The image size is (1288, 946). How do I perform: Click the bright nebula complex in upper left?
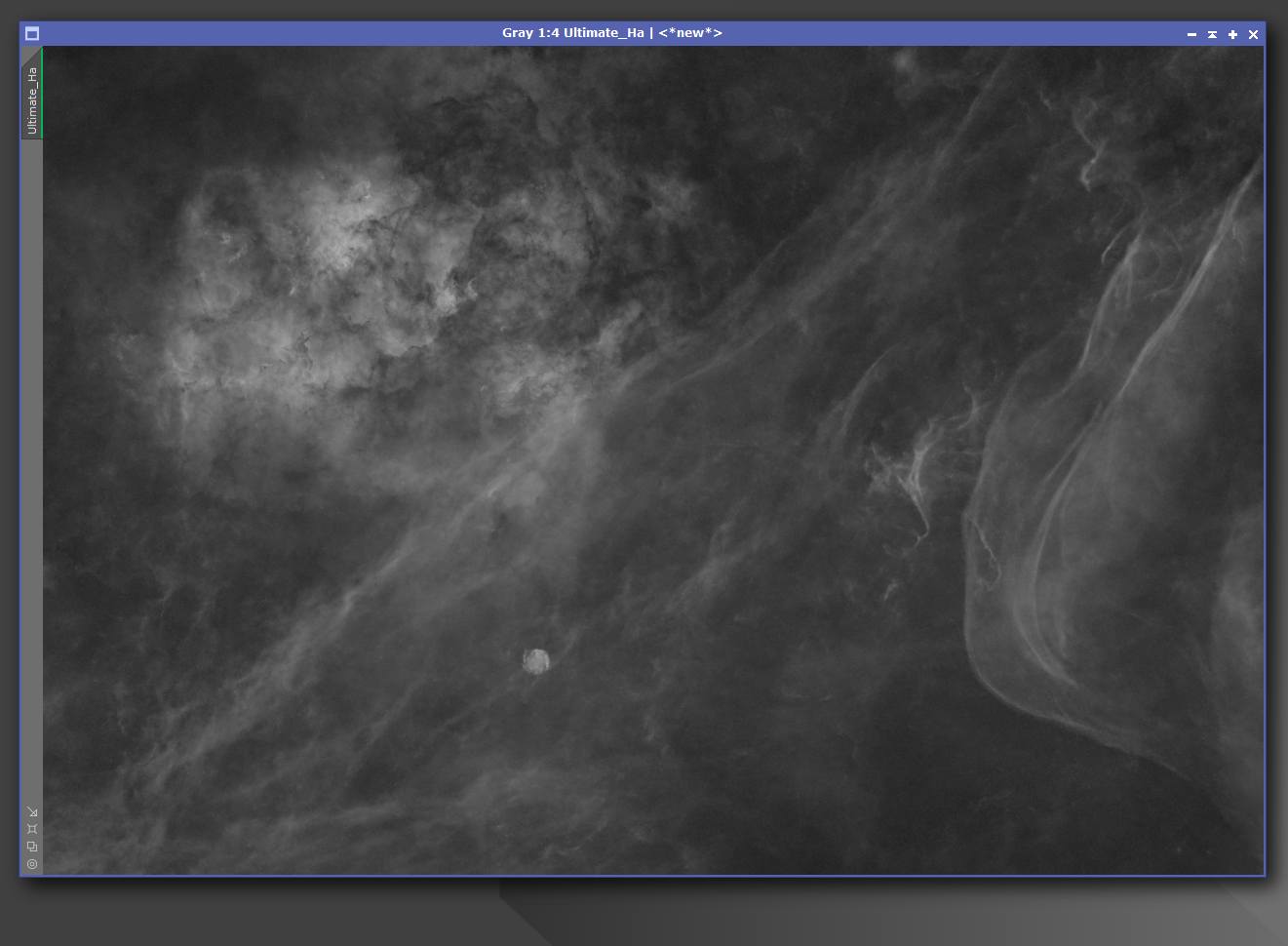(x=322, y=263)
